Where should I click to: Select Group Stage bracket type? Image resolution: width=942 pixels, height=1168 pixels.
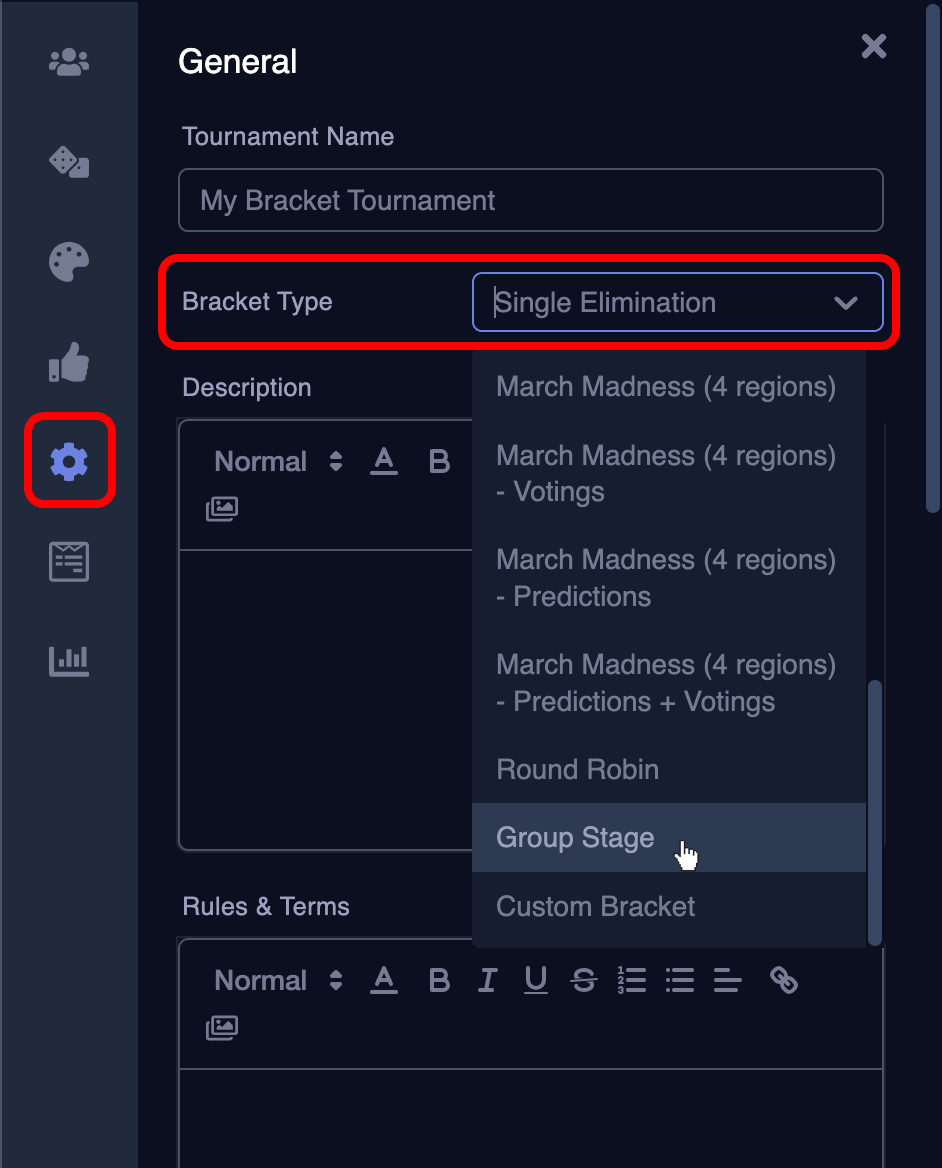coord(575,837)
